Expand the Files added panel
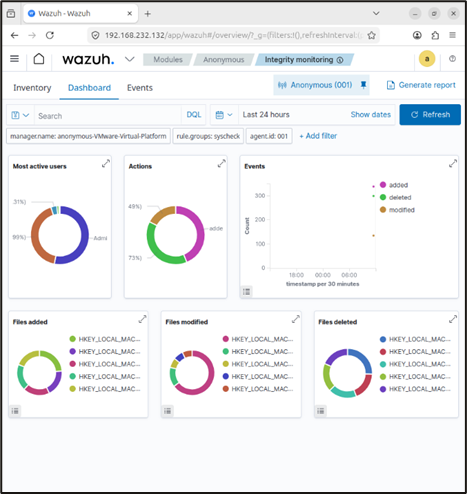Screen dimensions: 467x494 tap(142, 319)
